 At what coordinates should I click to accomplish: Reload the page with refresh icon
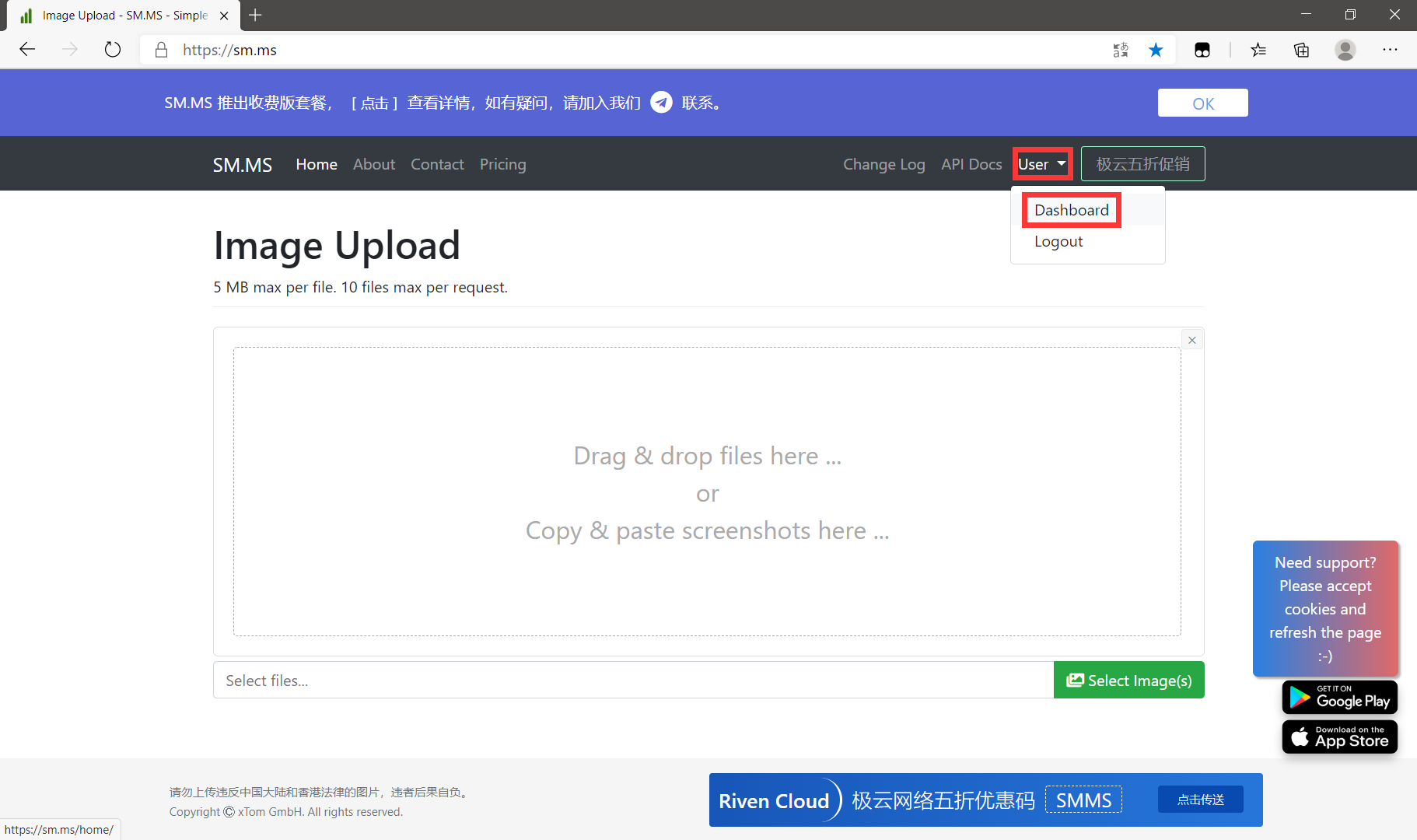[x=113, y=50]
